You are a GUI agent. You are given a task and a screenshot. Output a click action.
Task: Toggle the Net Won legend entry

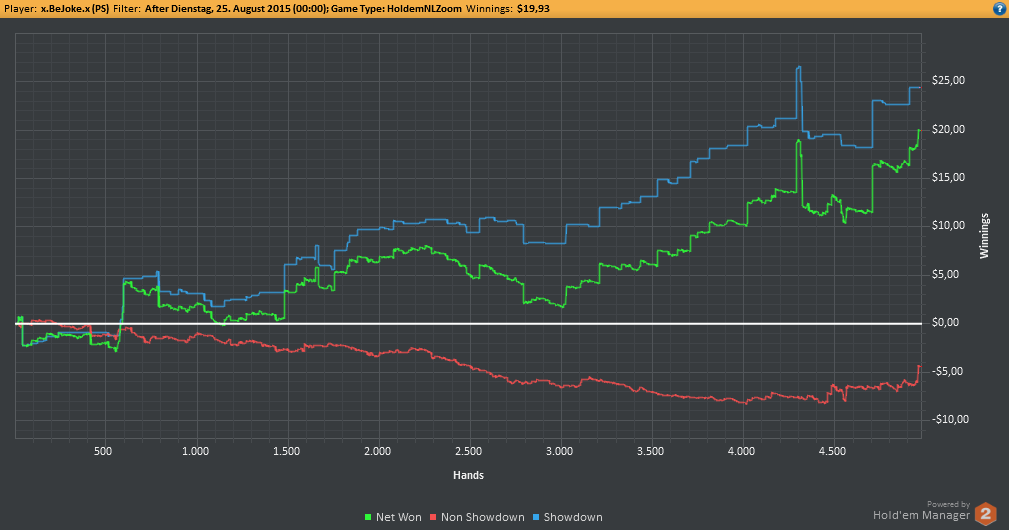click(393, 517)
